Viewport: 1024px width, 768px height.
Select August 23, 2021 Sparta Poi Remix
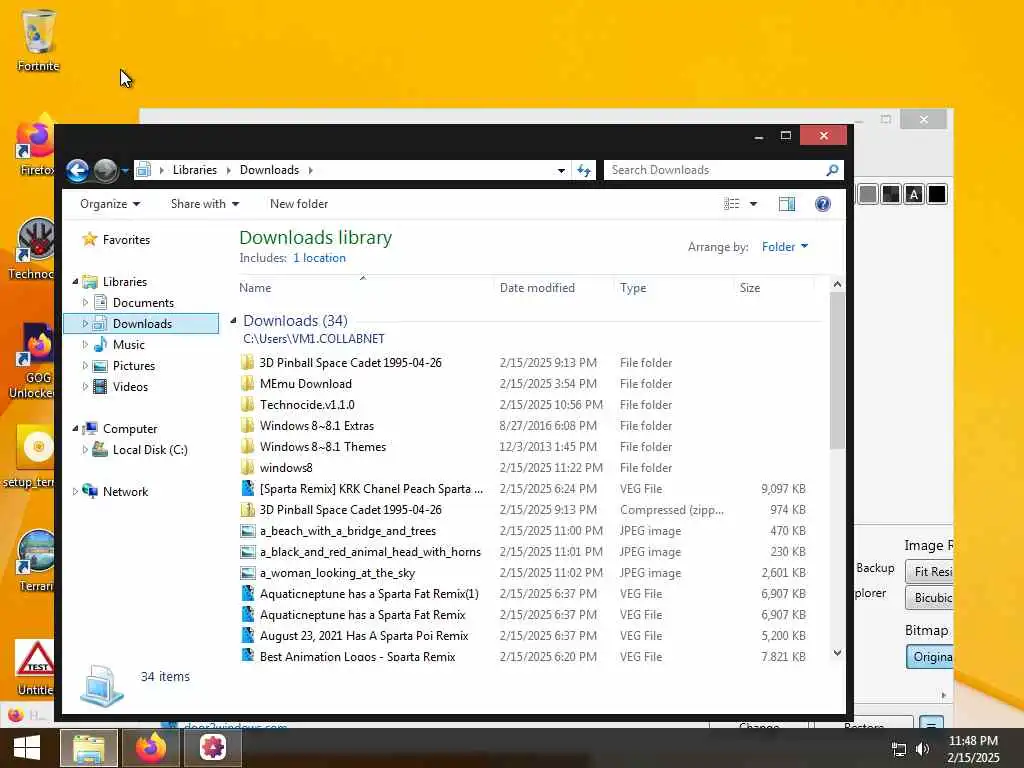pyautogui.click(x=364, y=635)
